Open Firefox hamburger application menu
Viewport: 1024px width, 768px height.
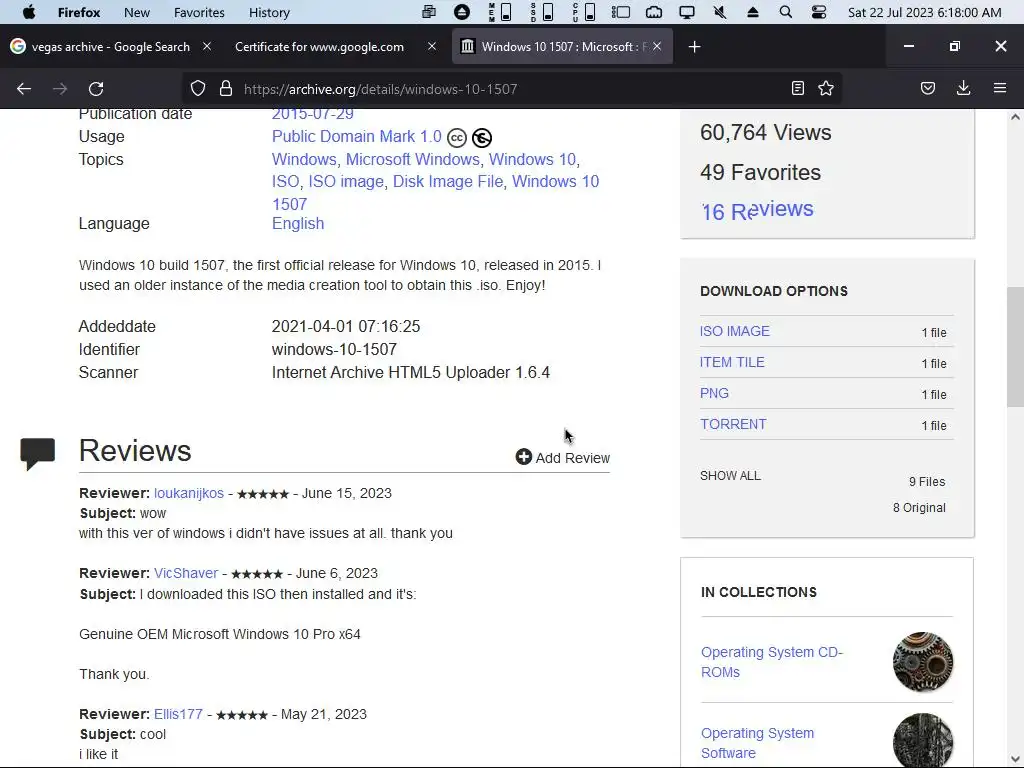pyautogui.click(x=1000, y=88)
